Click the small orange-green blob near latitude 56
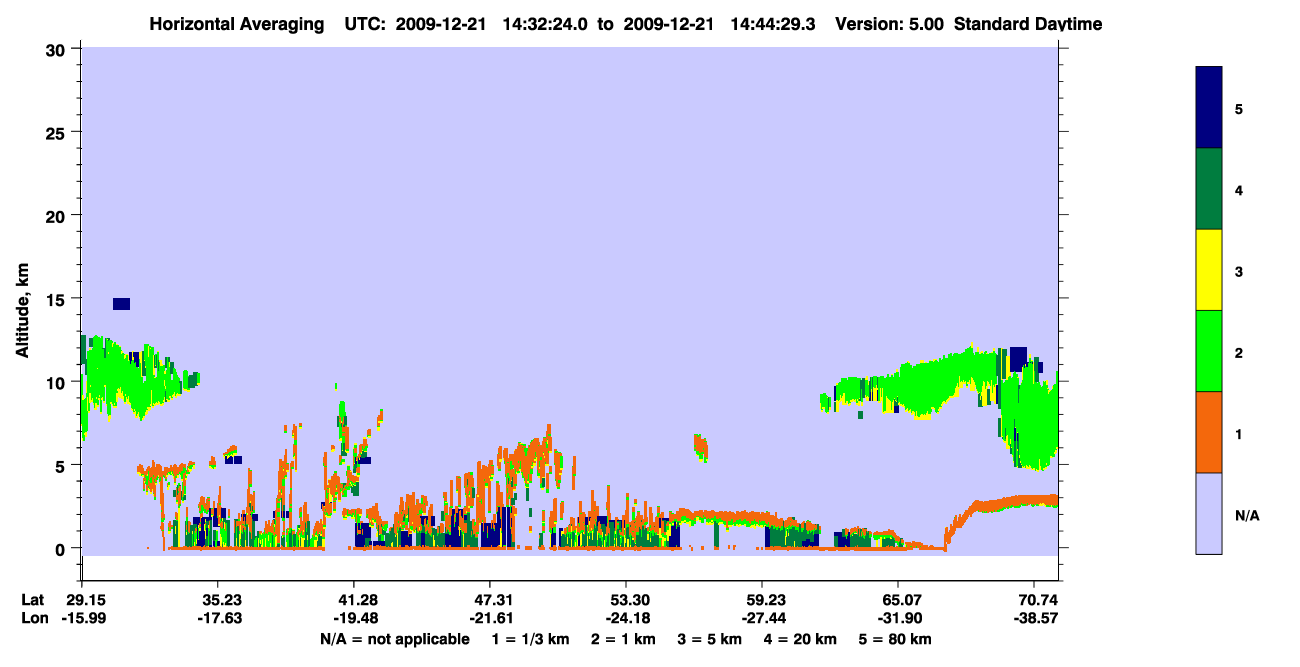The height and width of the screenshot is (667, 1300). (x=701, y=447)
